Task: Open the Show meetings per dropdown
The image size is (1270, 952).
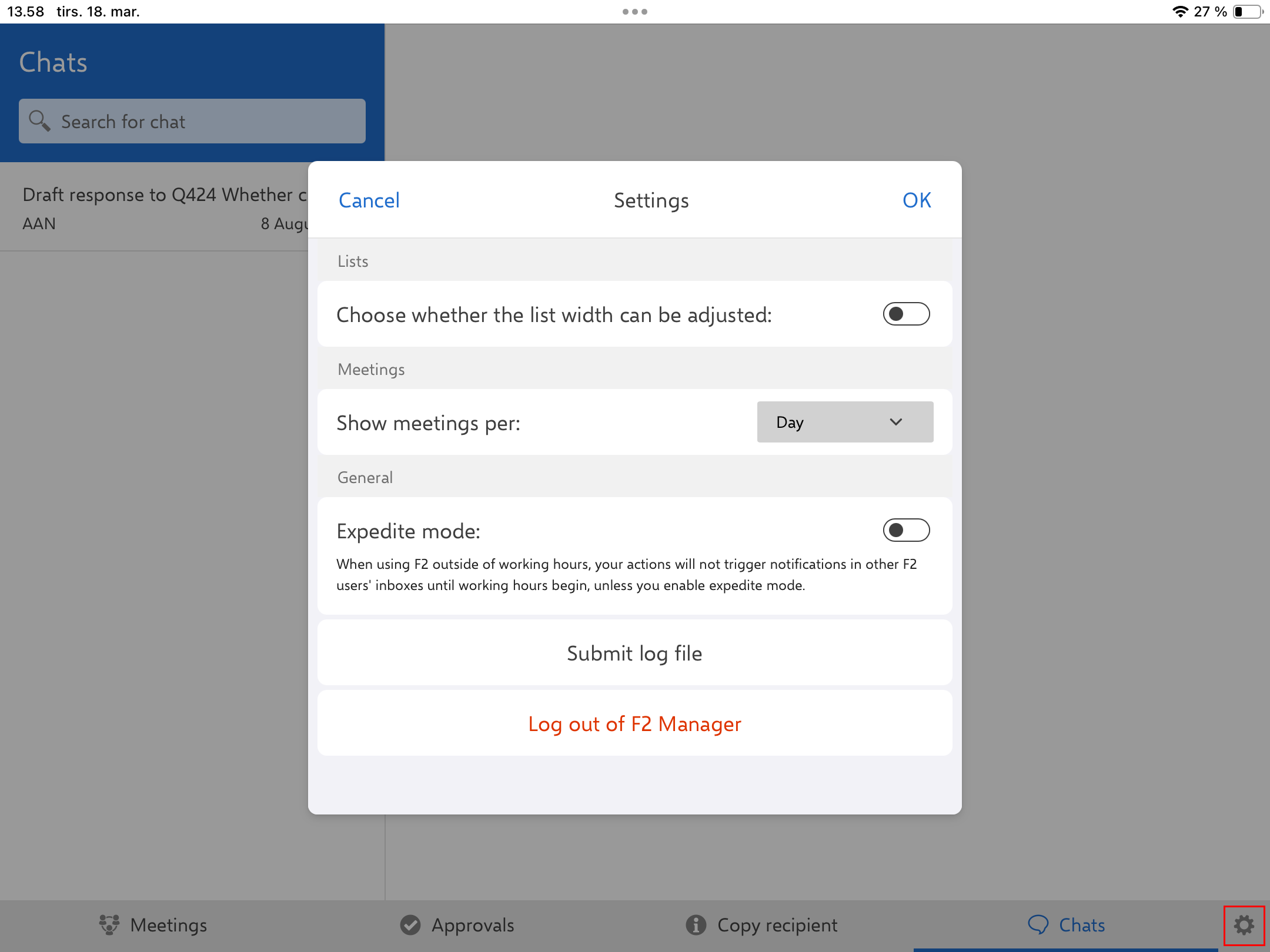Action: [x=844, y=423]
